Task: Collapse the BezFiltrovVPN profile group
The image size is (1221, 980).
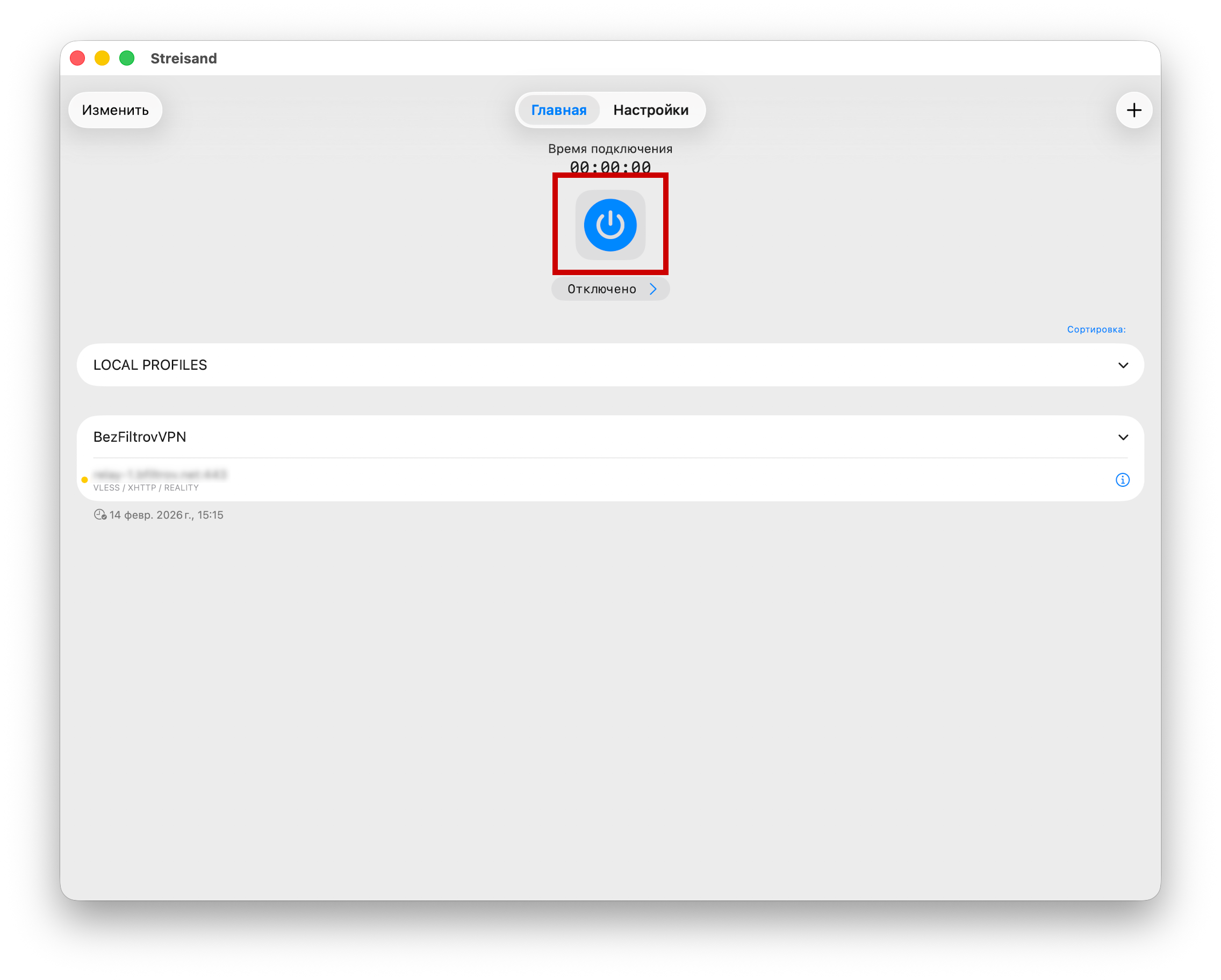Action: click(1124, 436)
